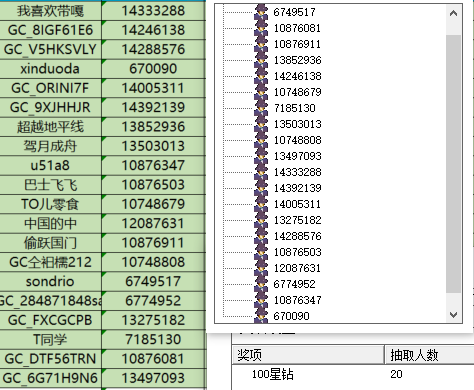Select spreadsheet cell 巴士飞飞
Viewport: 474px width, 390px height.
pos(50,185)
